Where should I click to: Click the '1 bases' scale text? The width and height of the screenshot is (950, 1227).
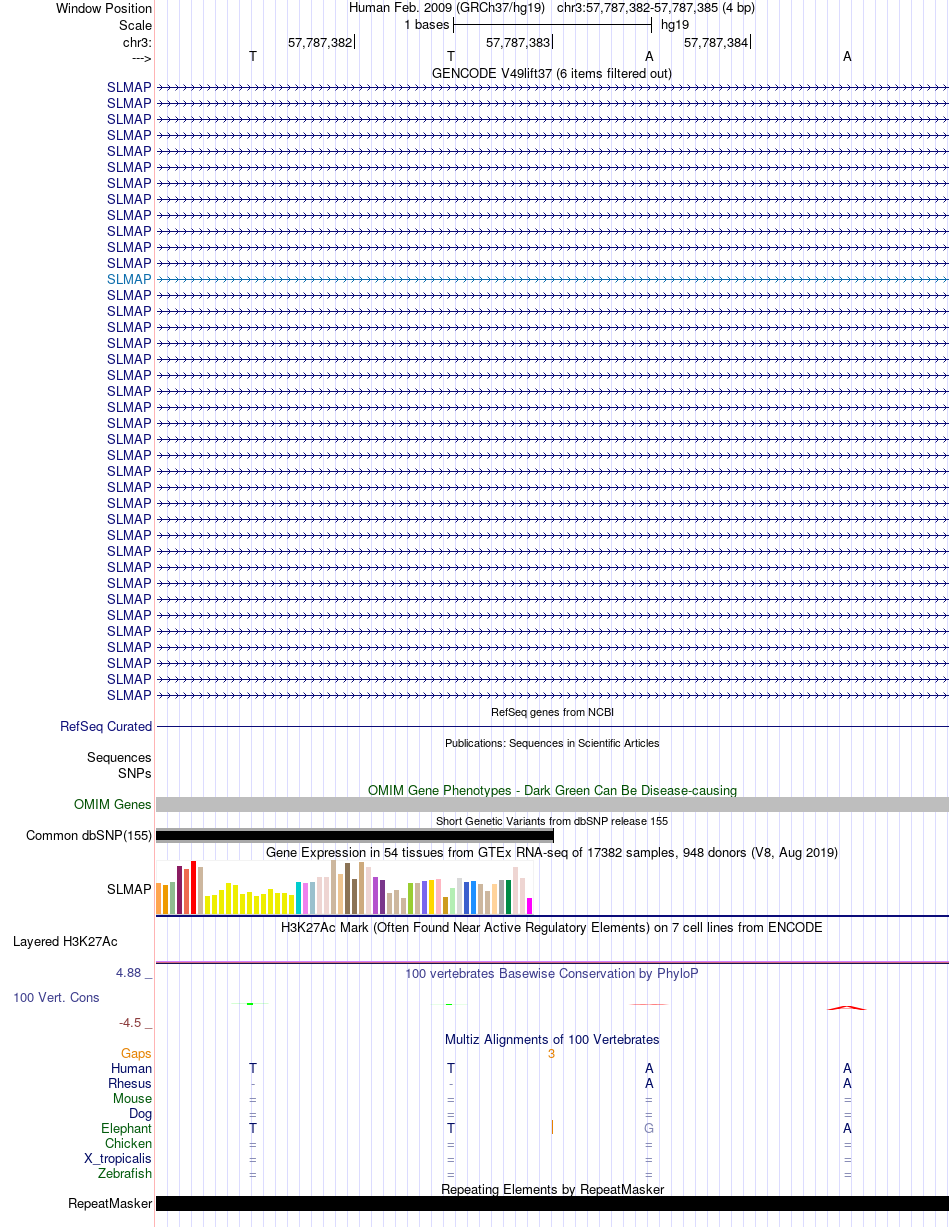pos(427,24)
